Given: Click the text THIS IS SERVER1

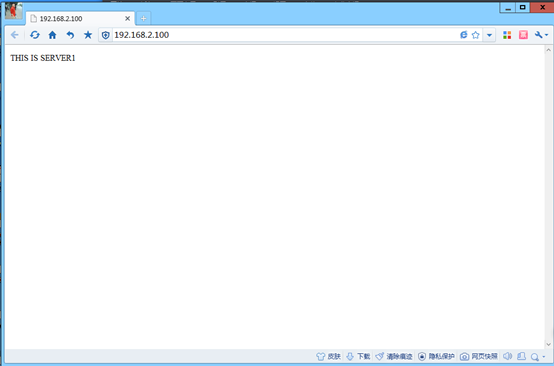Looking at the screenshot, I should coord(43,58).
